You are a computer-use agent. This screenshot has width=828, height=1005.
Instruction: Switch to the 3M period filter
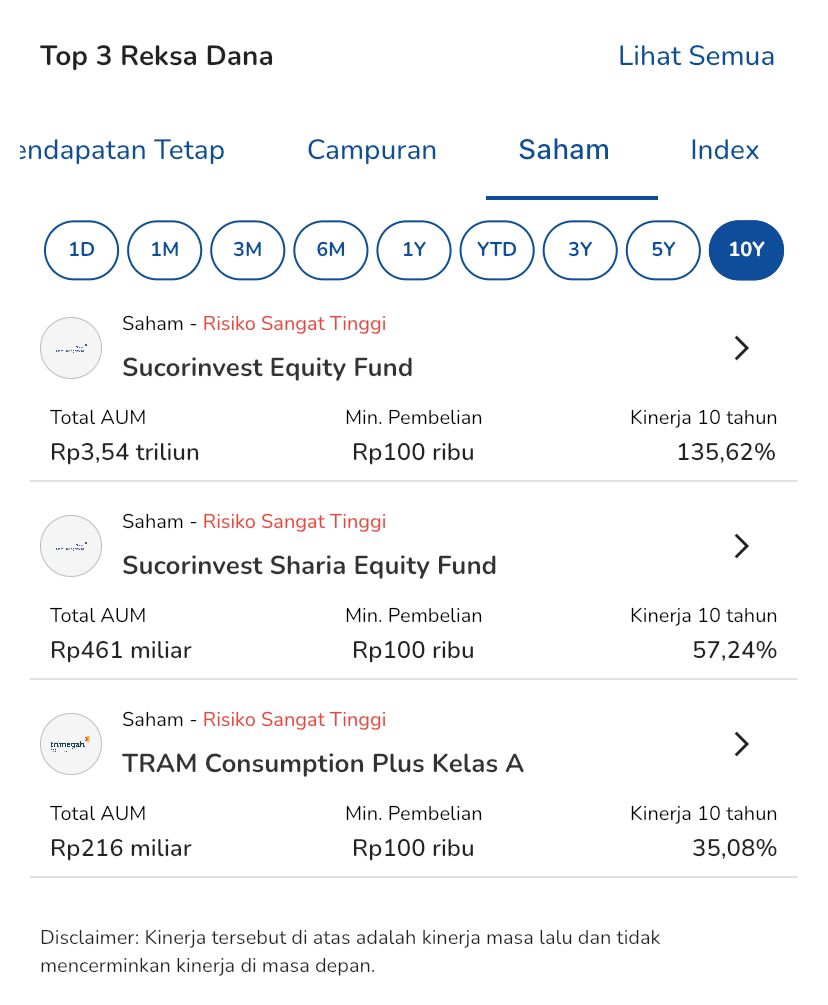(x=247, y=249)
